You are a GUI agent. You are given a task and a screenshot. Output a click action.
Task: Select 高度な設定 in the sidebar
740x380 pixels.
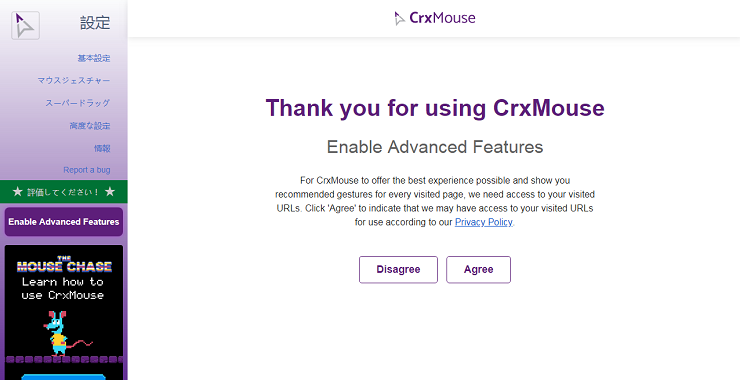[90, 126]
